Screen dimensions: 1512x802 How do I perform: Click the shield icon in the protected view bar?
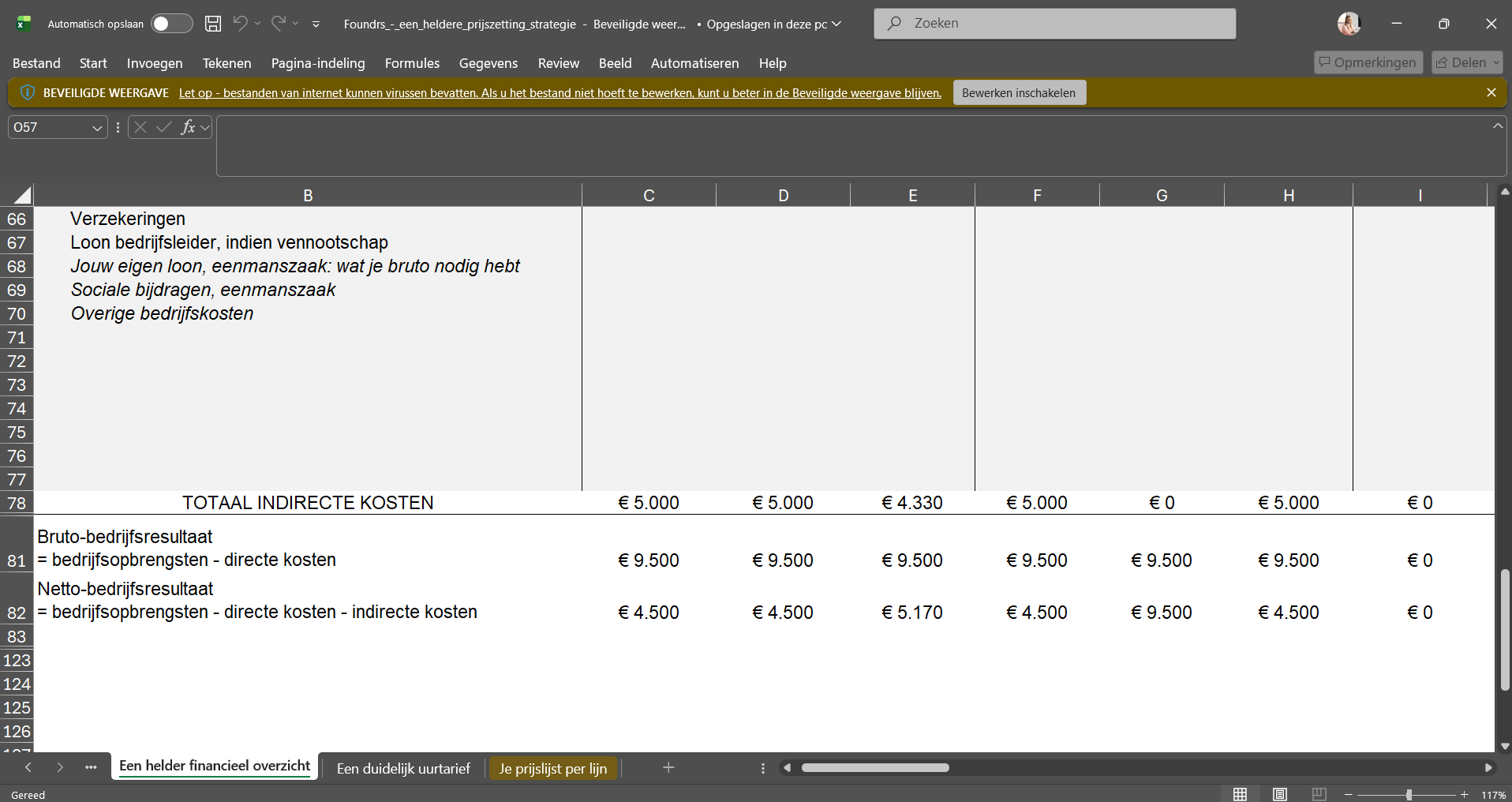point(27,93)
